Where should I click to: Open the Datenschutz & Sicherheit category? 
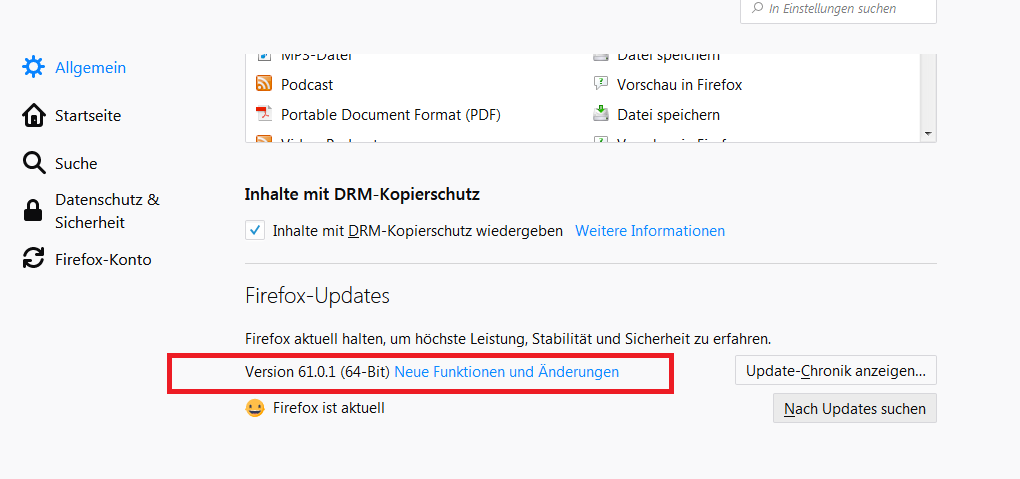click(x=107, y=211)
